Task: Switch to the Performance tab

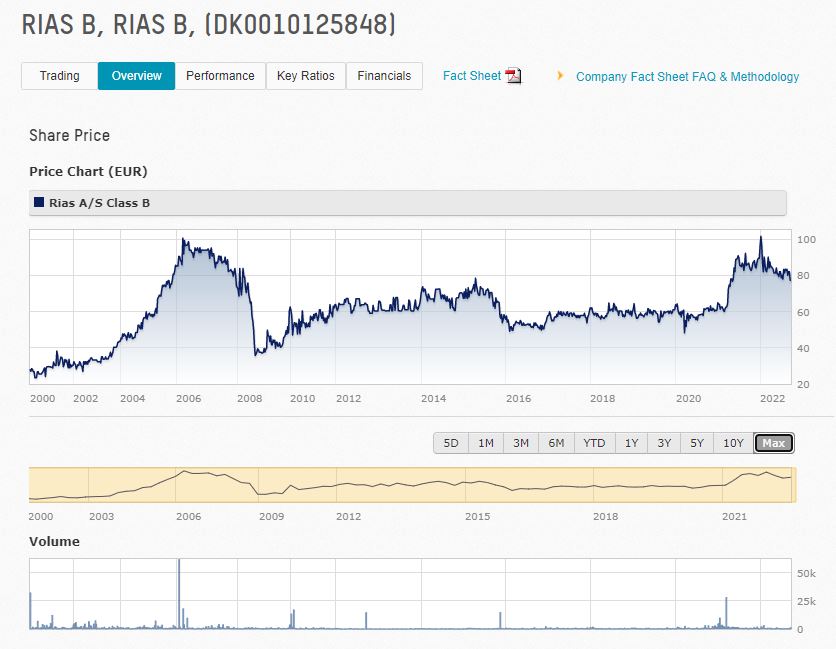Action: [x=220, y=75]
